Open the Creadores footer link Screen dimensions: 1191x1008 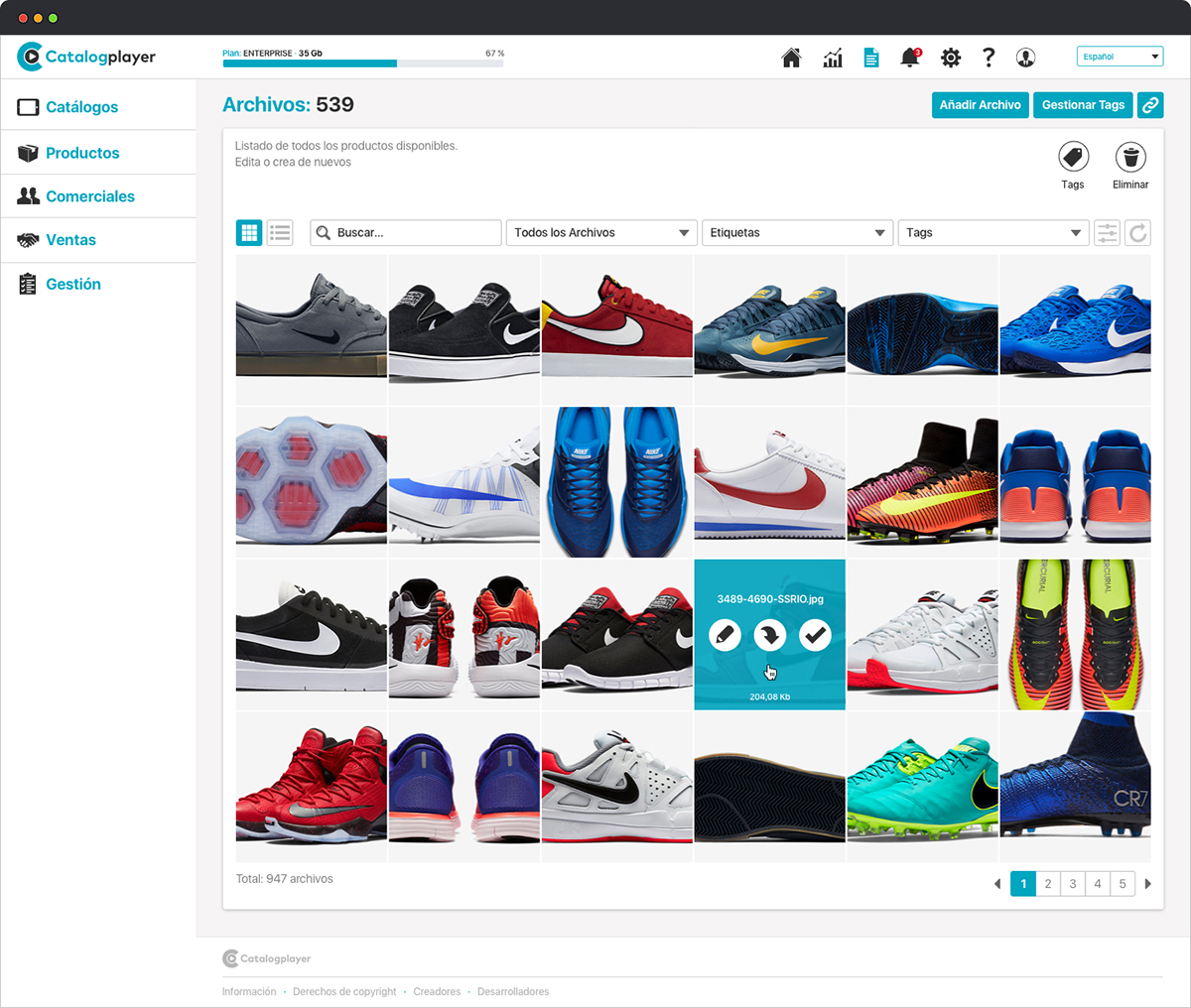point(437,991)
